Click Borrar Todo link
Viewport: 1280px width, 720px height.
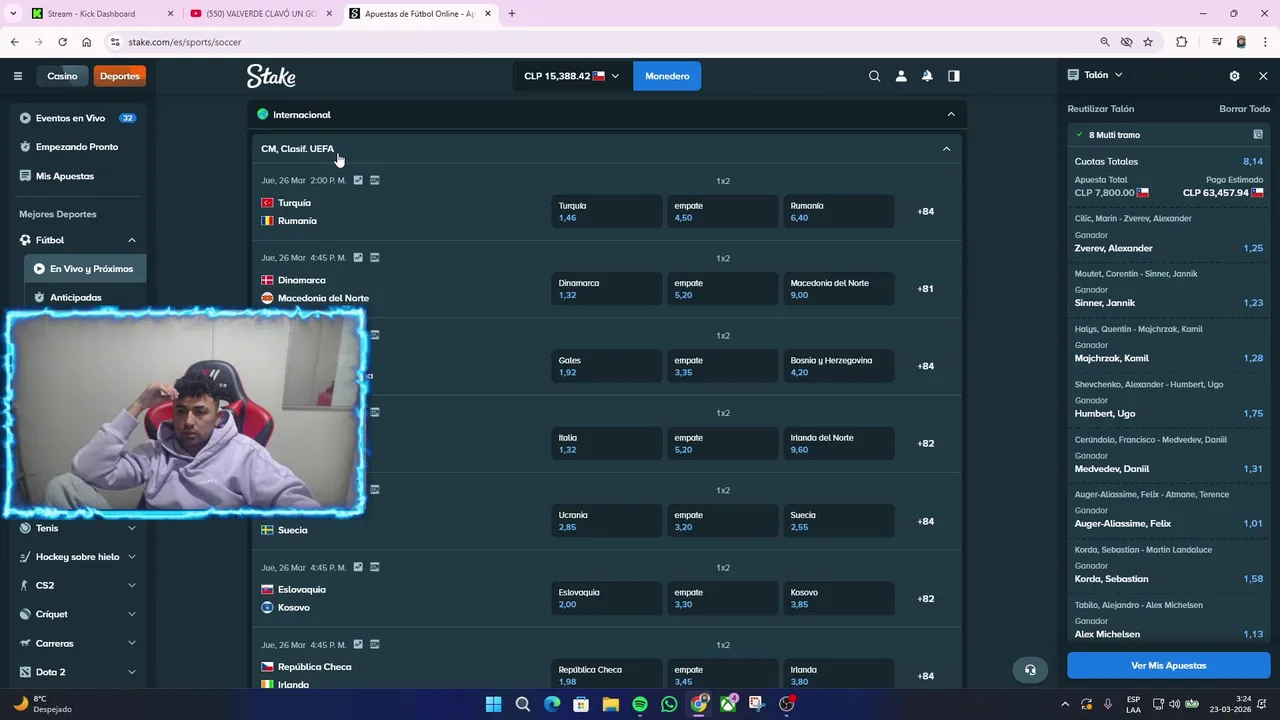coord(1244,109)
